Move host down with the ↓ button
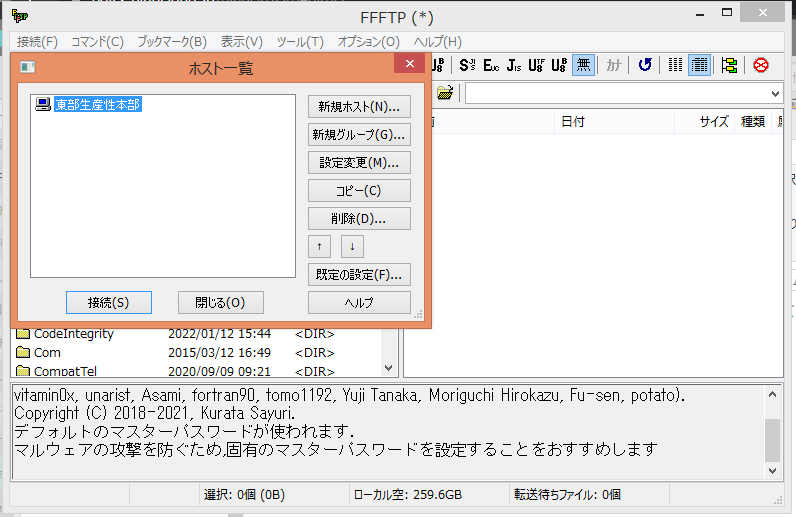 [x=352, y=246]
